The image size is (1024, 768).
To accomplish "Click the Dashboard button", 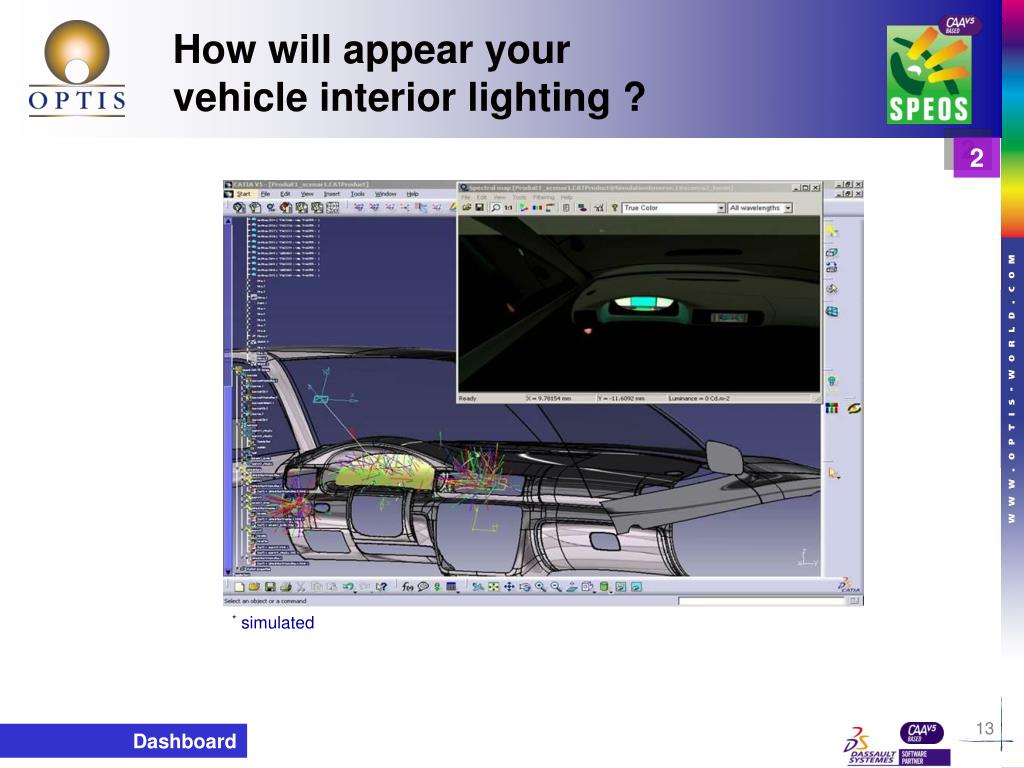I will pyautogui.click(x=123, y=741).
